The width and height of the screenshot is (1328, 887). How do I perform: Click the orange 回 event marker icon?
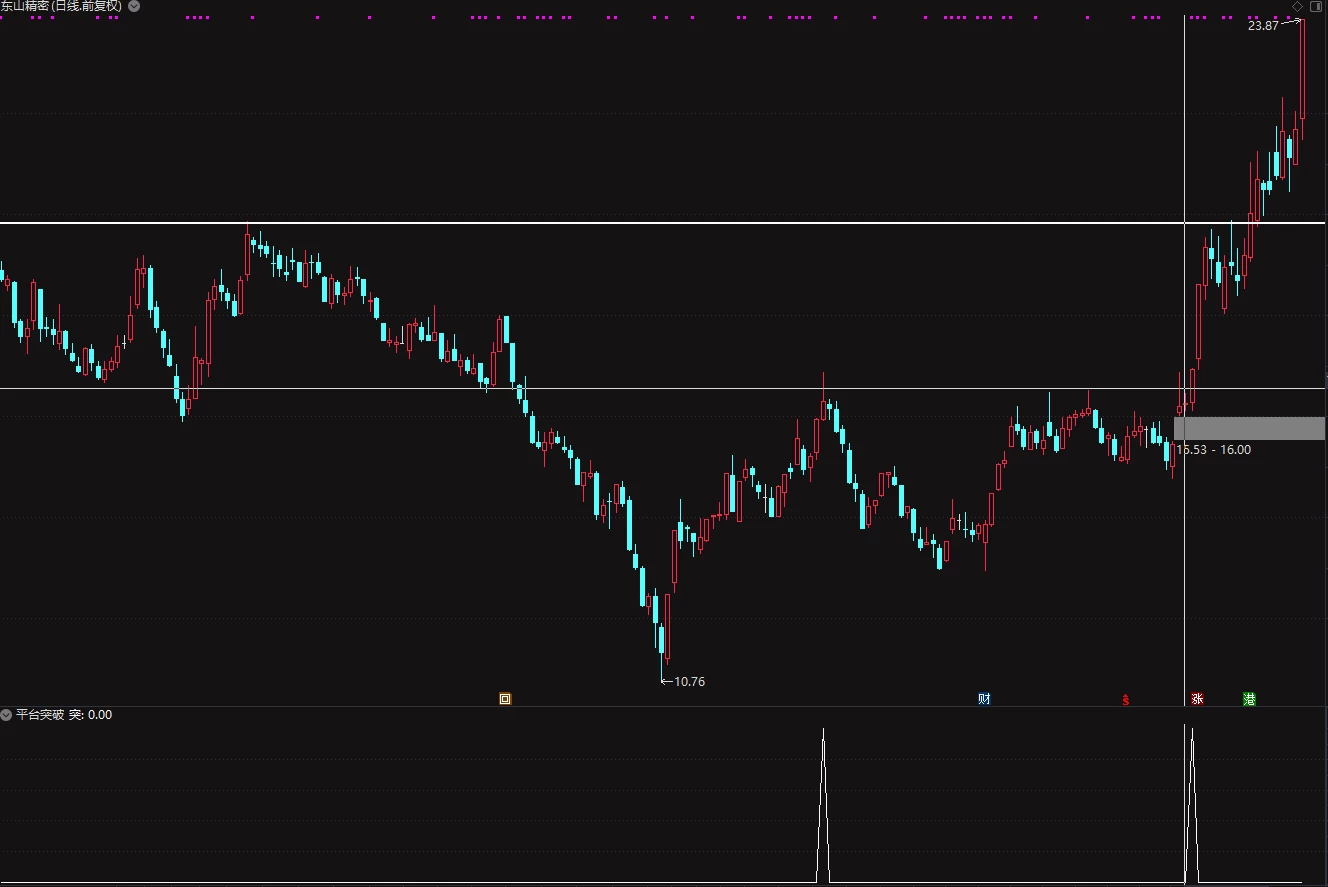pyautogui.click(x=505, y=699)
